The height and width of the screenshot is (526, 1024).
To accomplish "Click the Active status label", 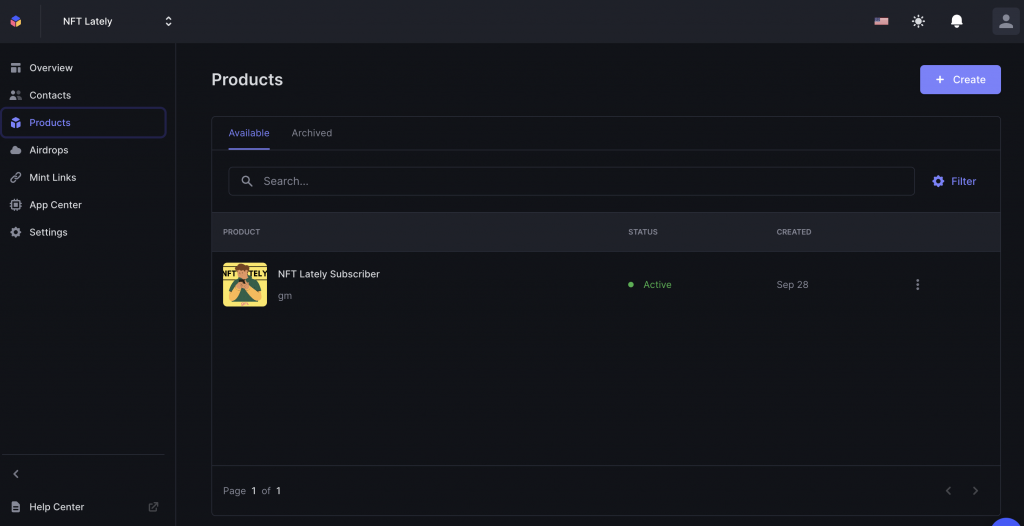I will [x=657, y=285].
